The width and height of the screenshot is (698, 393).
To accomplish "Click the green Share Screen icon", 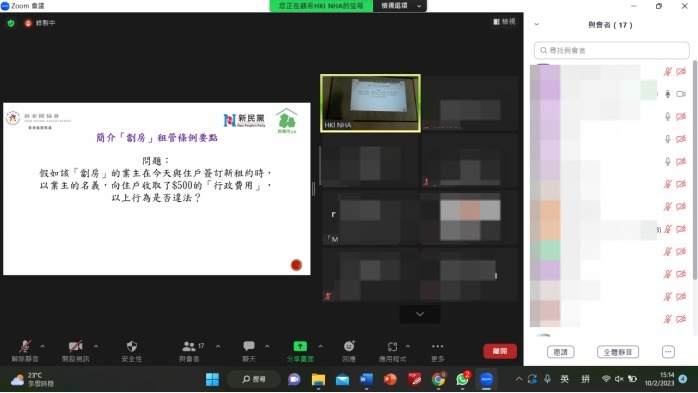I will click(300, 346).
